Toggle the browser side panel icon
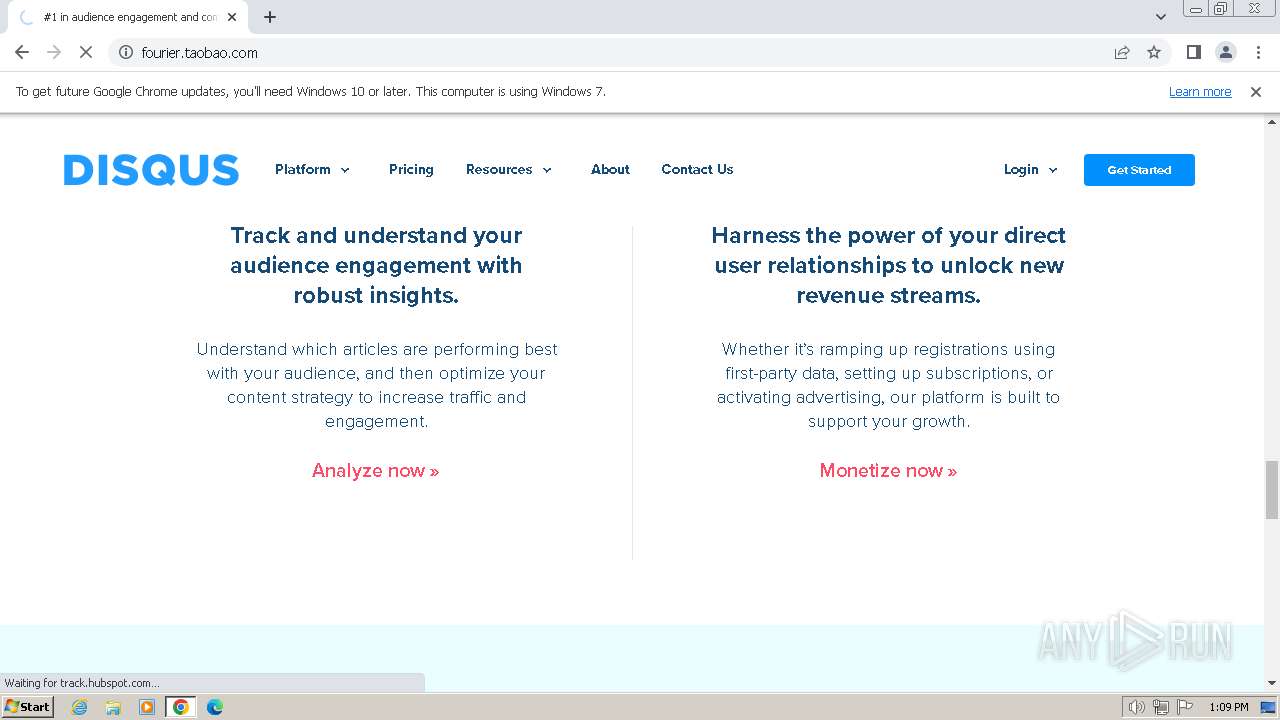Screen dimensions: 1280x720 coord(1194,52)
